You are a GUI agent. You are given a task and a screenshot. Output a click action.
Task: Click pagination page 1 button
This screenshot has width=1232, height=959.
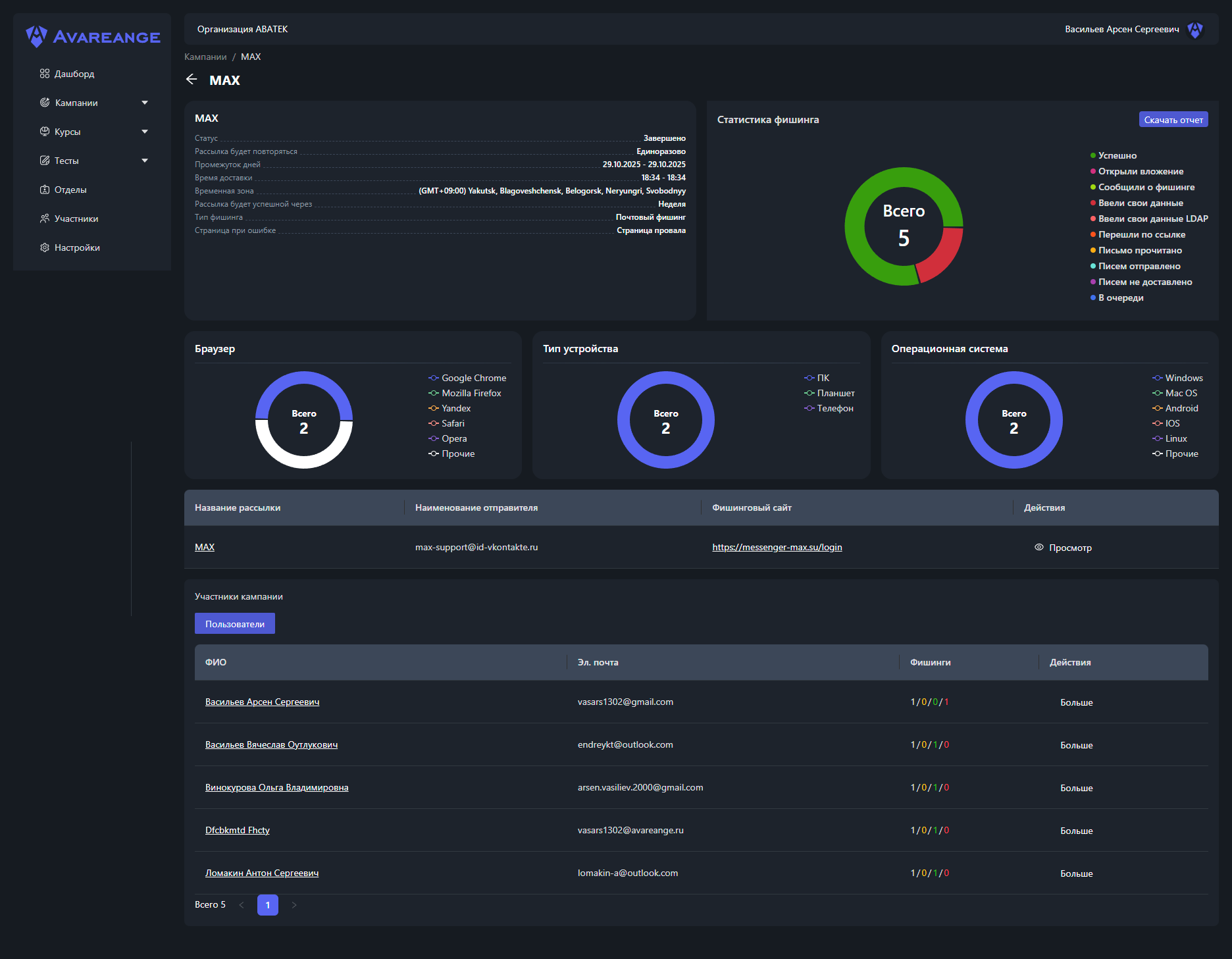coord(267,905)
